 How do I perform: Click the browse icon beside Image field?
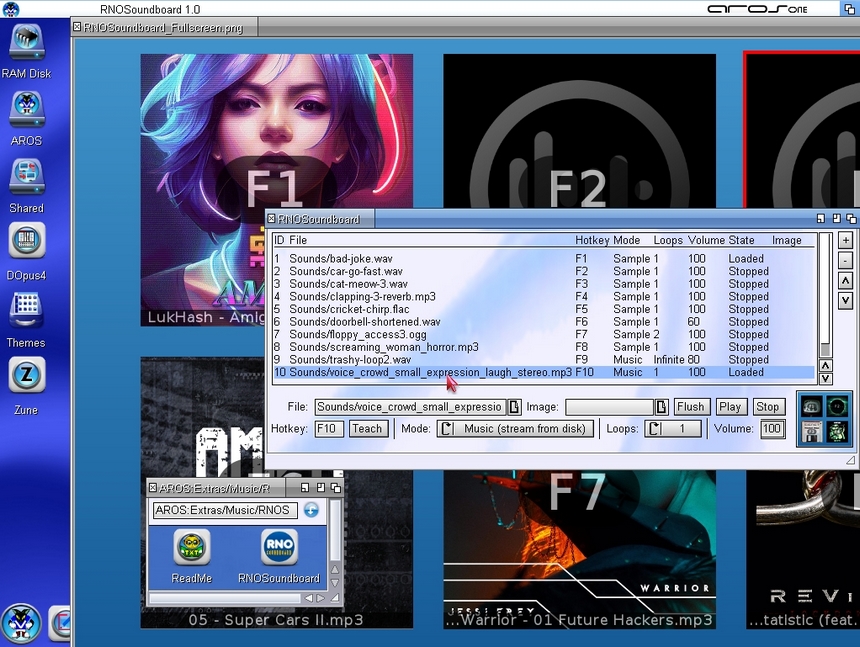pos(661,407)
